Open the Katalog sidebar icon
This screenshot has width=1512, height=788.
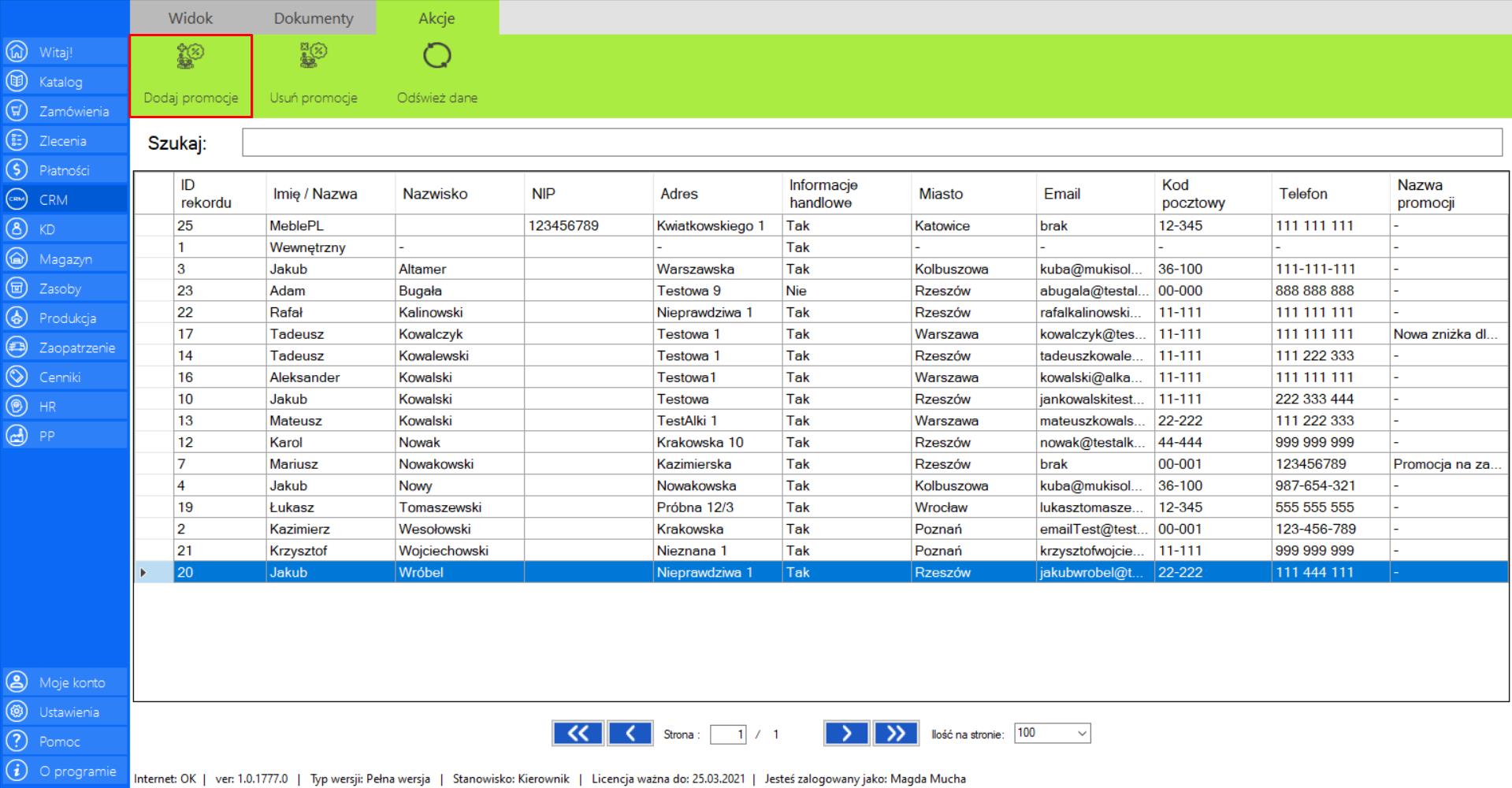pos(17,81)
